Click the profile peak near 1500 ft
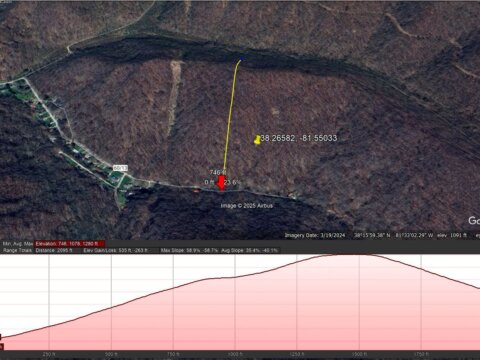 pyautogui.click(x=347, y=255)
